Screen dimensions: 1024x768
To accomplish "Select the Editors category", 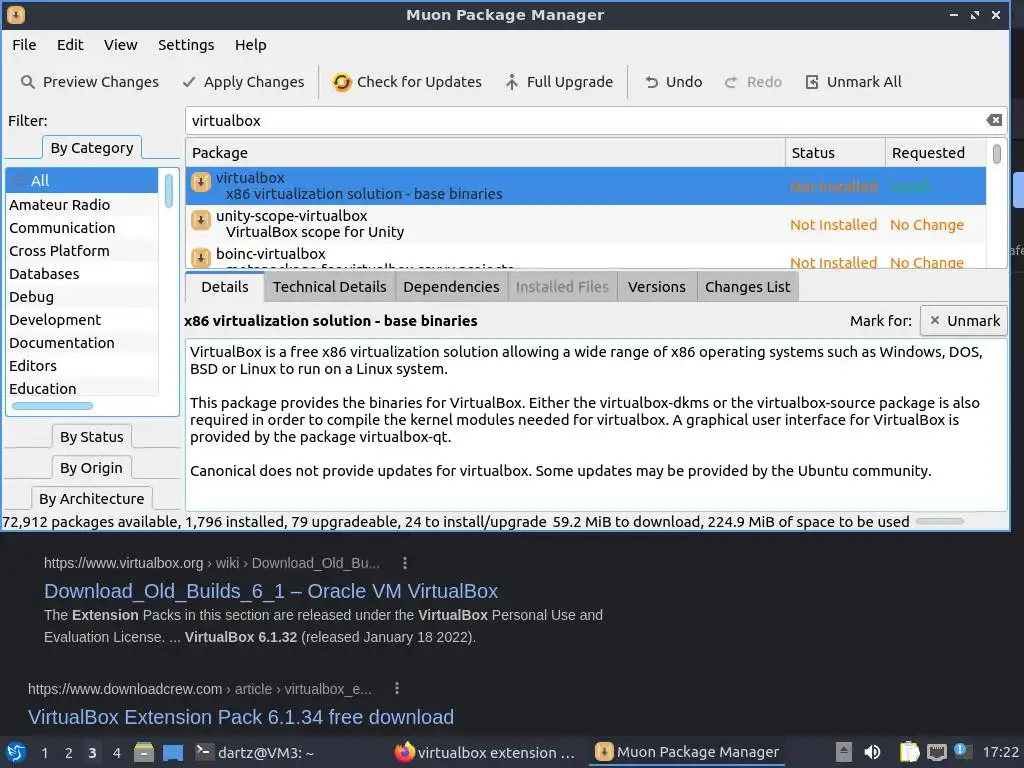I will (82, 366).
